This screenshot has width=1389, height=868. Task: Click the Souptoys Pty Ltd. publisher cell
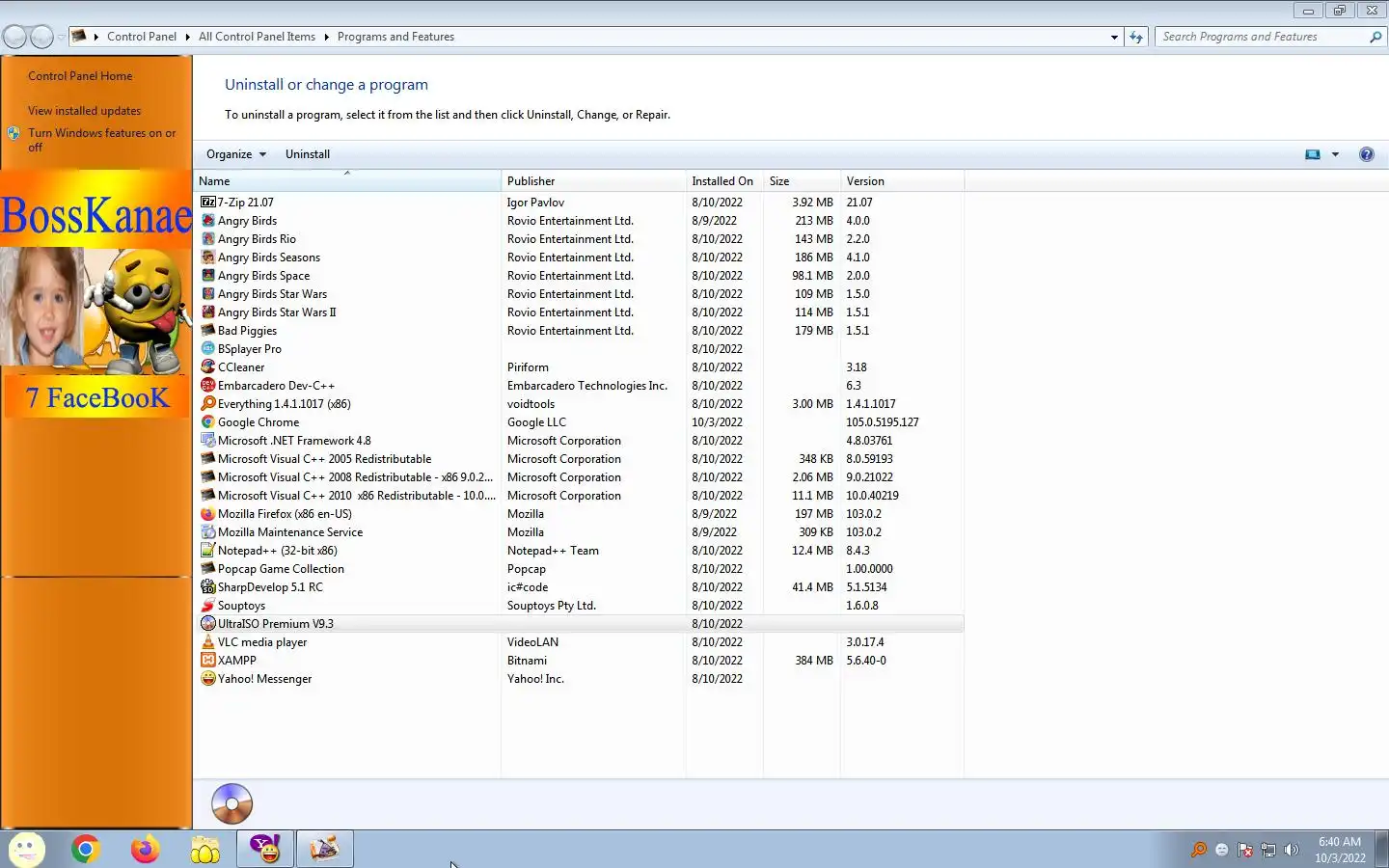[x=552, y=606]
